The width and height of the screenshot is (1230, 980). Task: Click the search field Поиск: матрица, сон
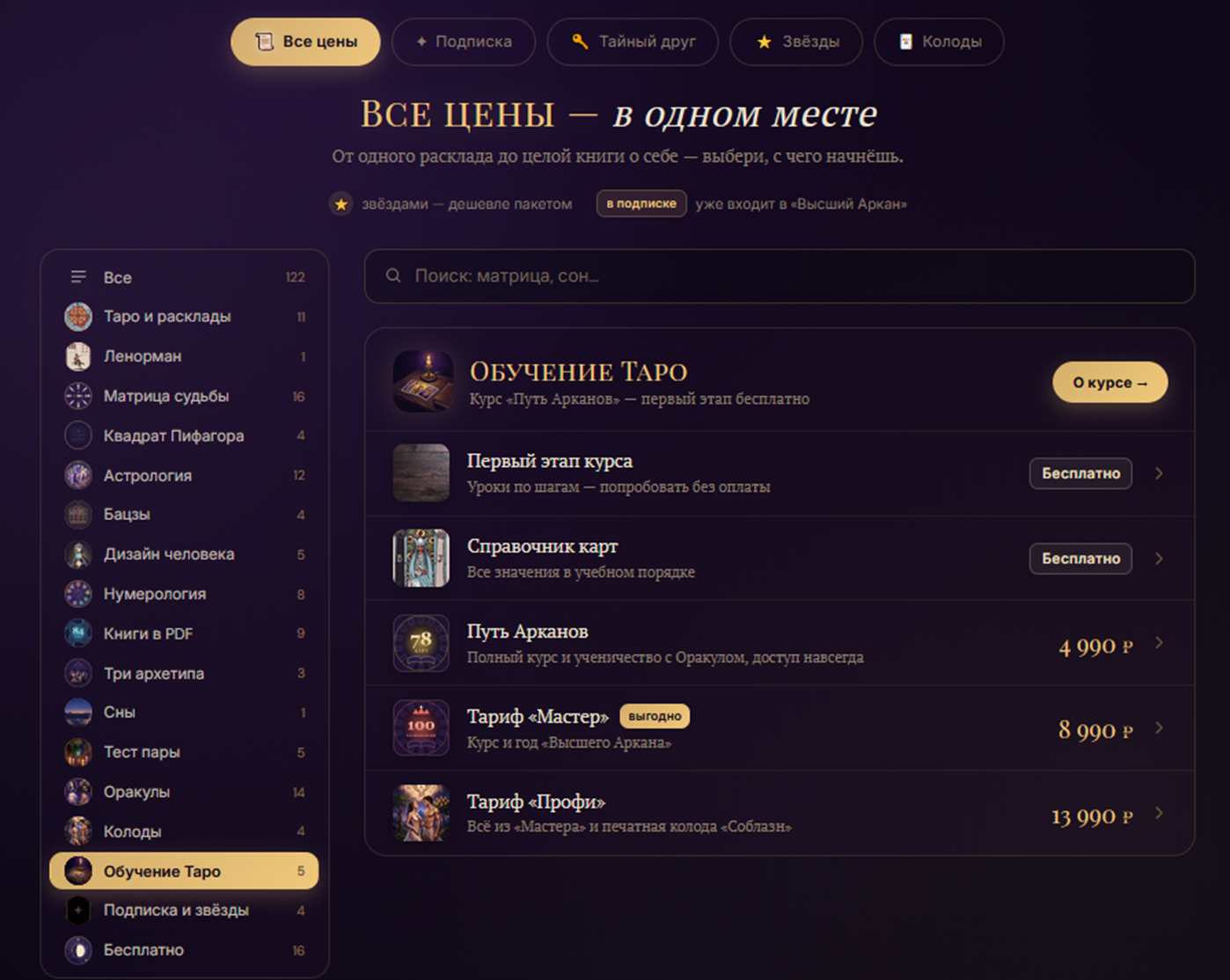coord(780,276)
